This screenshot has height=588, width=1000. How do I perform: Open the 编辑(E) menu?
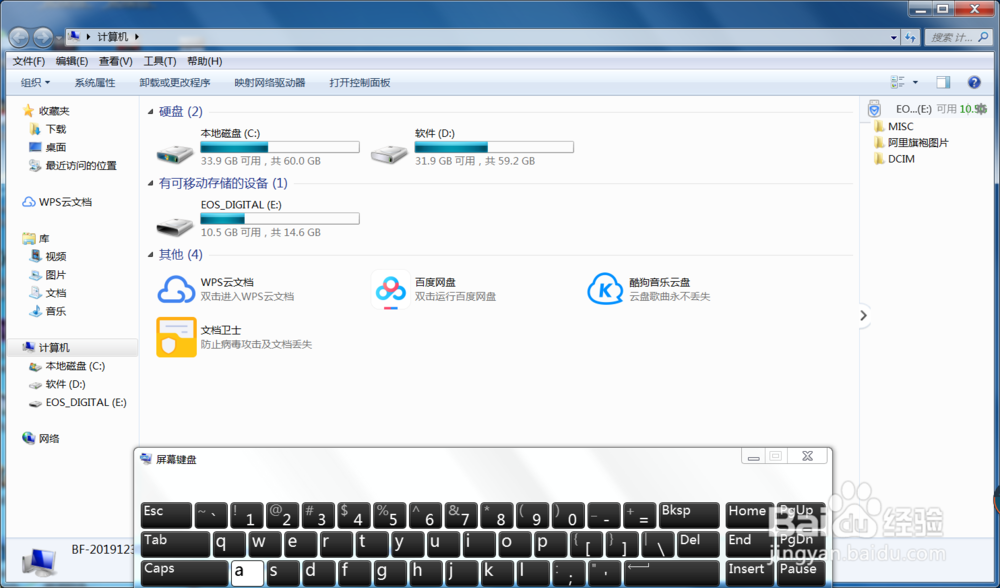[x=71, y=61]
